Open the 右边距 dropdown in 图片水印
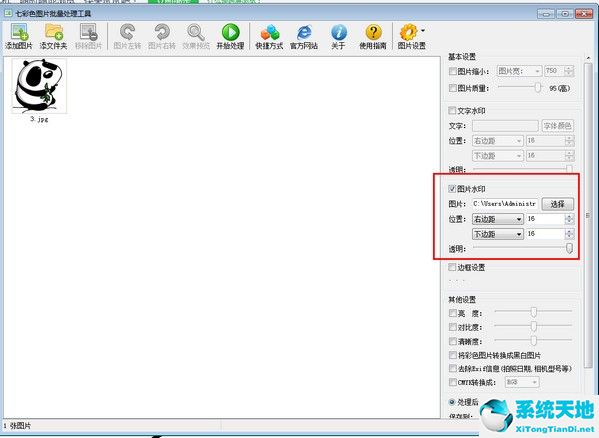The width and height of the screenshot is (599, 438). coord(497,219)
